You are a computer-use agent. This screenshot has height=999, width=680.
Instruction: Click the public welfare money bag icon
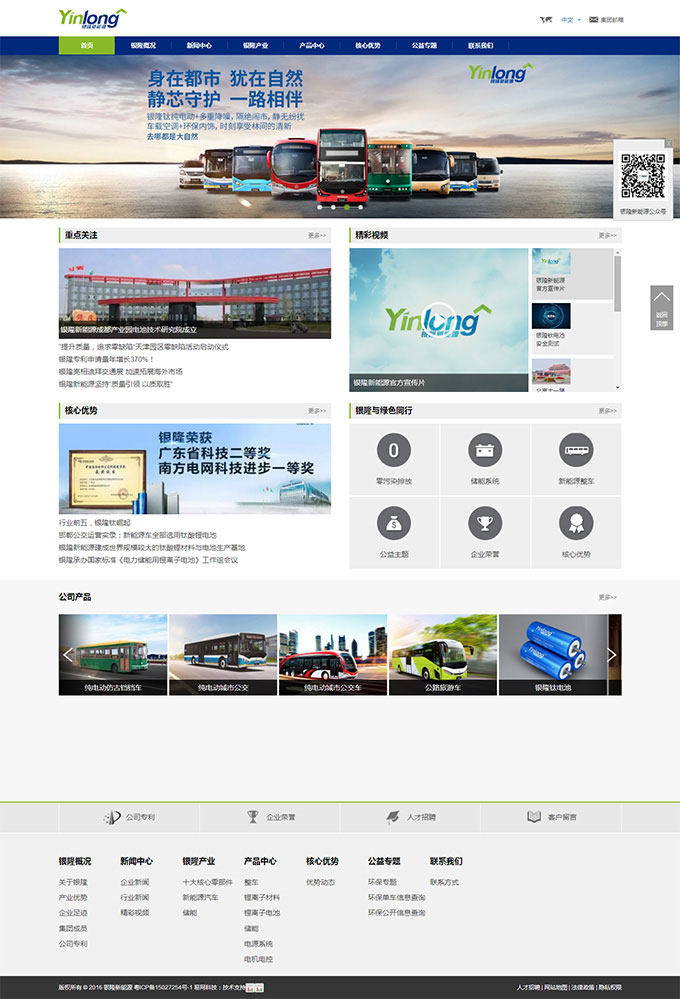pos(394,523)
